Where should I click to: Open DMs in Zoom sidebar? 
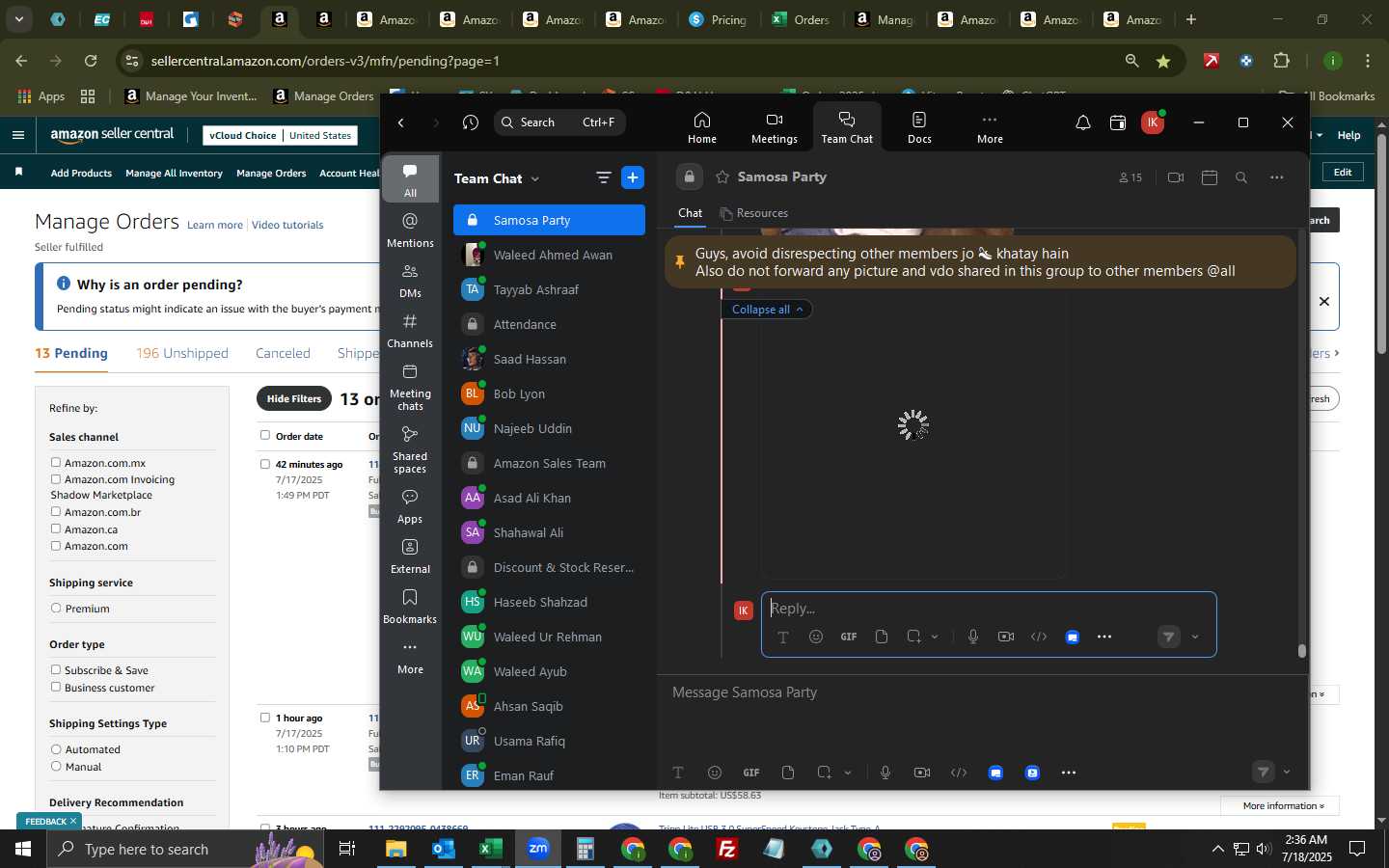[x=410, y=281]
